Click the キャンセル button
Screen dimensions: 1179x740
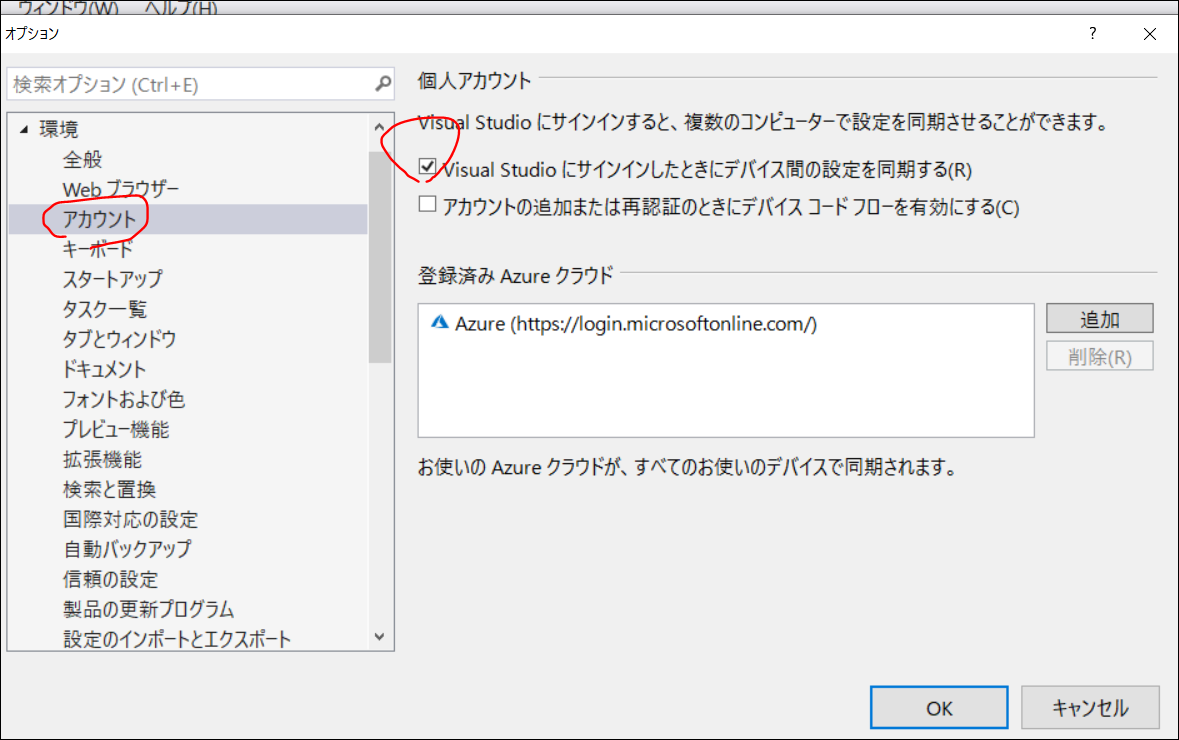1090,708
